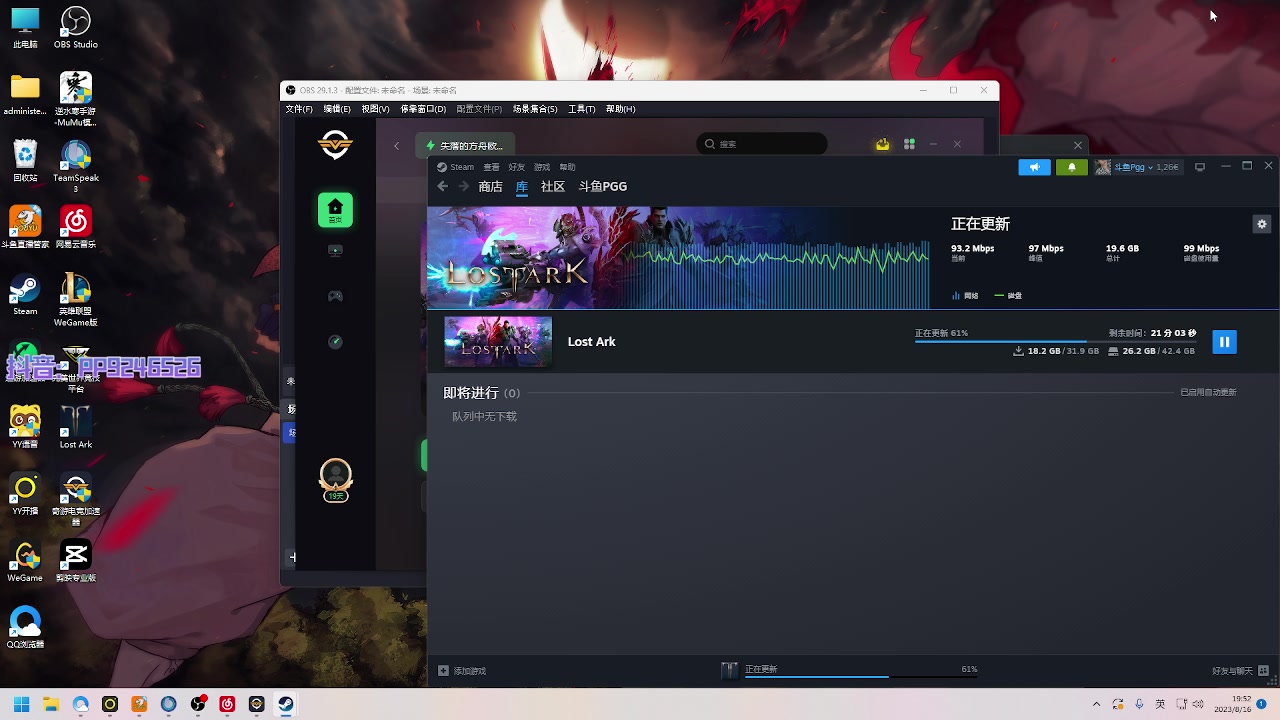Expand the 斗鱼Pgg account dropdown
1280x720 pixels.
point(1137,167)
